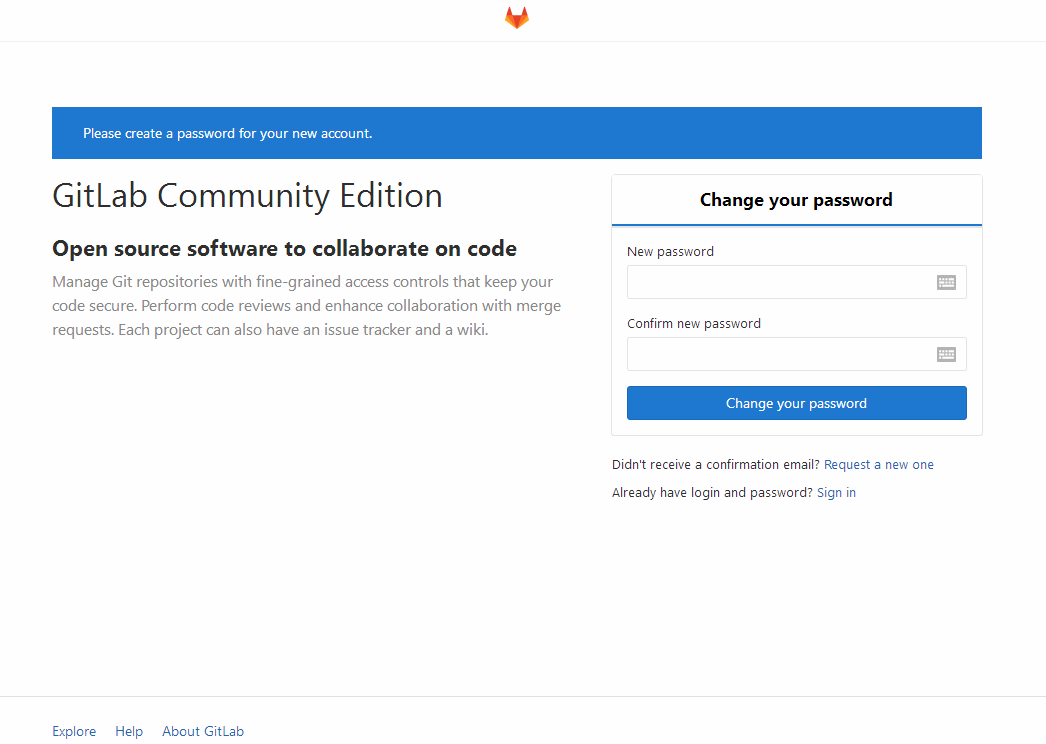Click keyboard icon in New password field
This screenshot has height=744, width=1046.
point(946,282)
